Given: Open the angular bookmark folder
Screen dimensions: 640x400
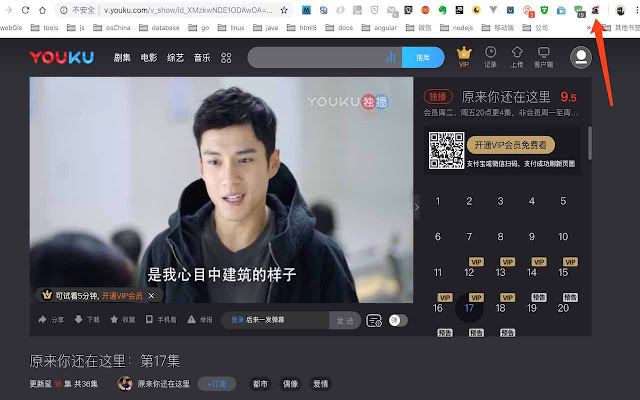Looking at the screenshot, I should click(380, 28).
